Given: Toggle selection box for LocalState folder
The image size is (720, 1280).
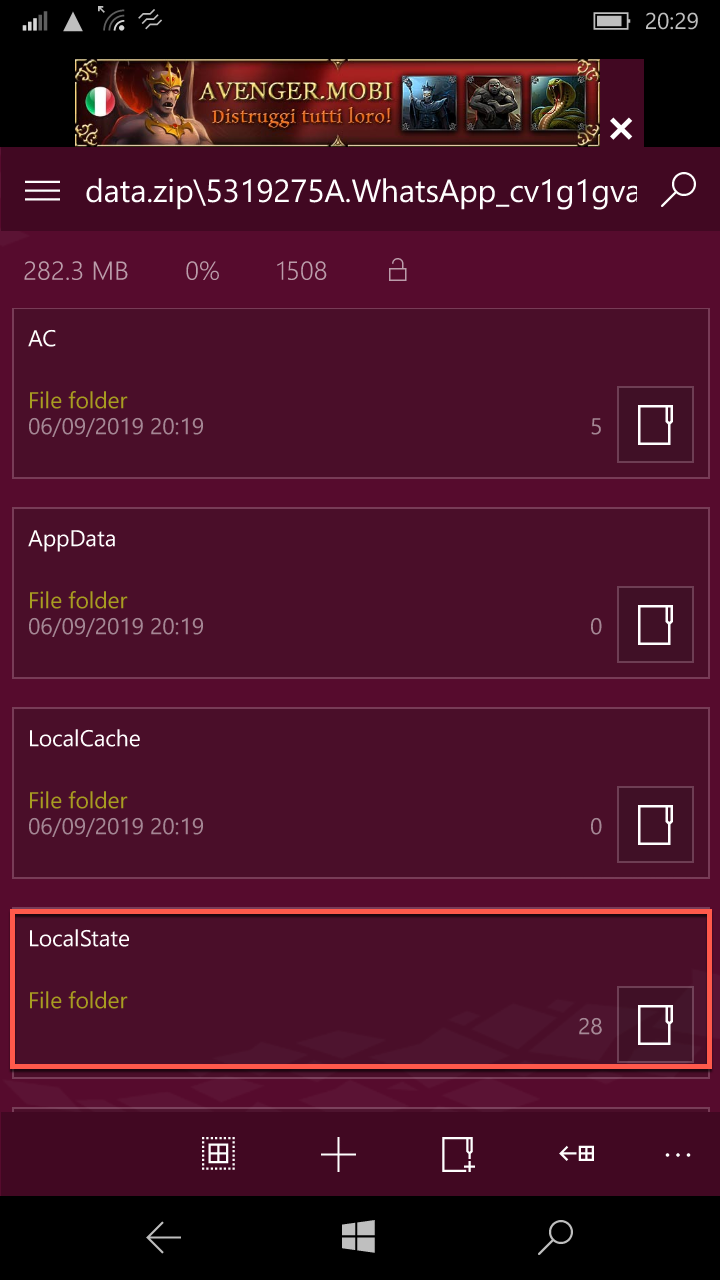Looking at the screenshot, I should click(x=656, y=1024).
